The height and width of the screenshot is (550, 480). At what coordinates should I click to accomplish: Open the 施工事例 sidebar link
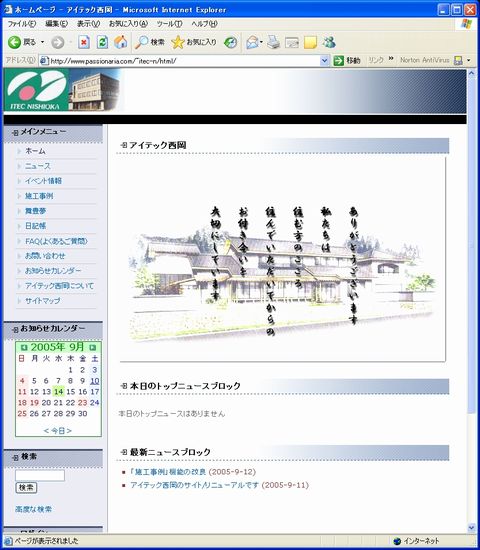(39, 196)
